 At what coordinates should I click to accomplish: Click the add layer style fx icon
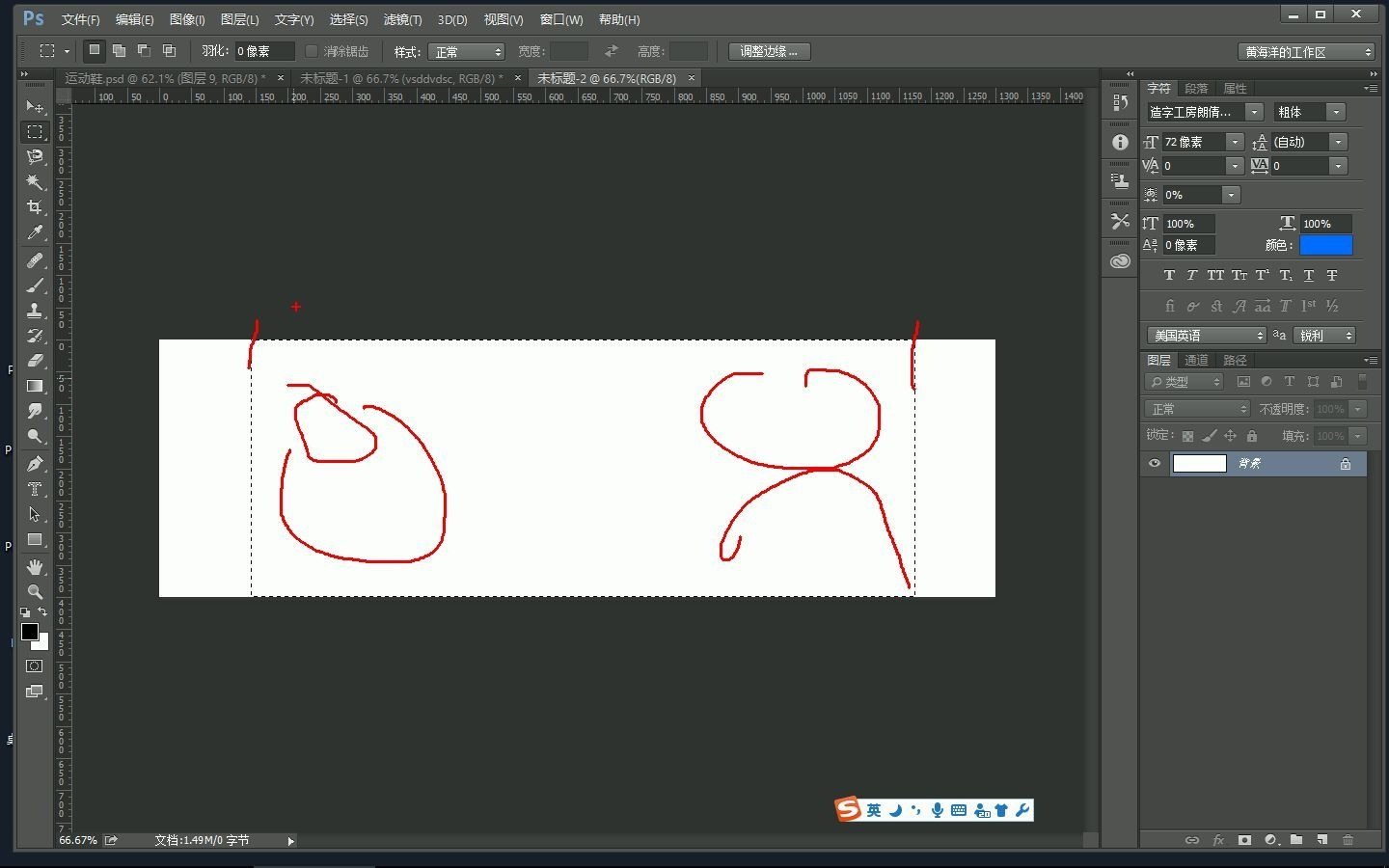point(1218,840)
